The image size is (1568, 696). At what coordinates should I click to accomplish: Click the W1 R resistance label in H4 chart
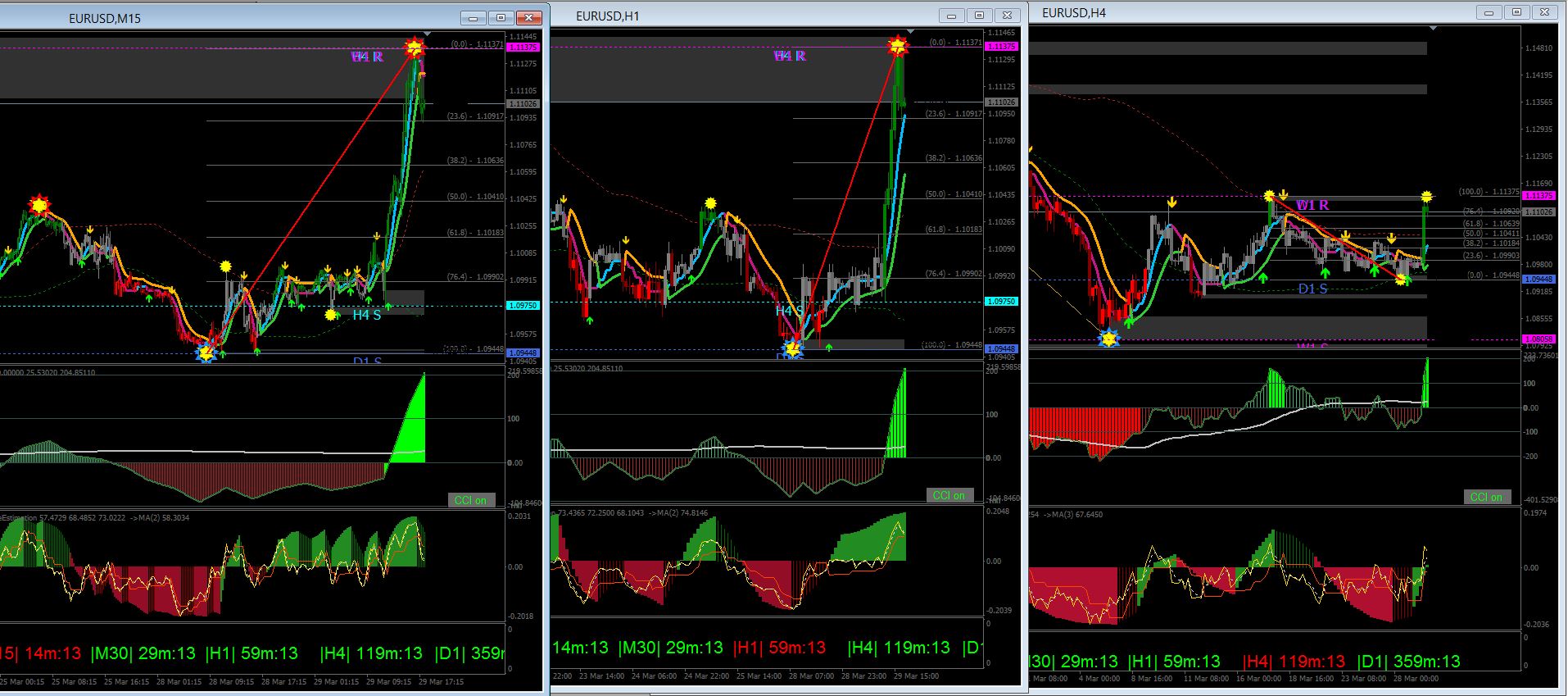(1312, 205)
